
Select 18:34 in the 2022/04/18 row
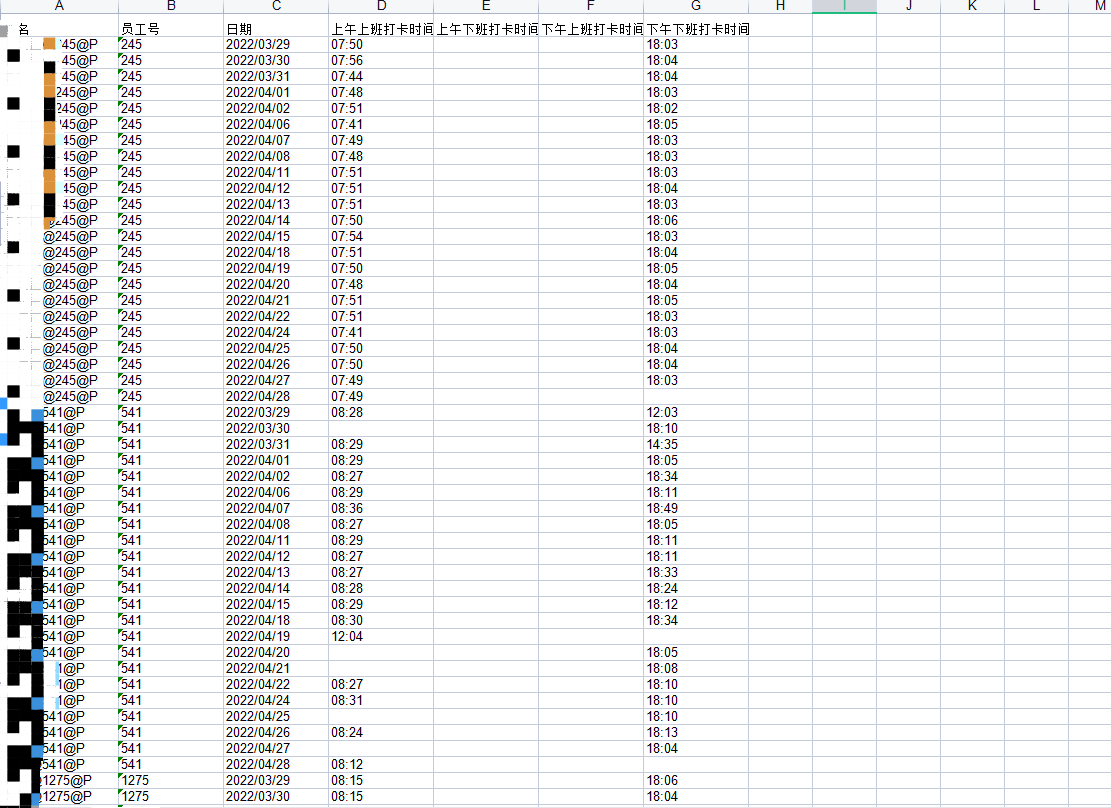click(696, 620)
